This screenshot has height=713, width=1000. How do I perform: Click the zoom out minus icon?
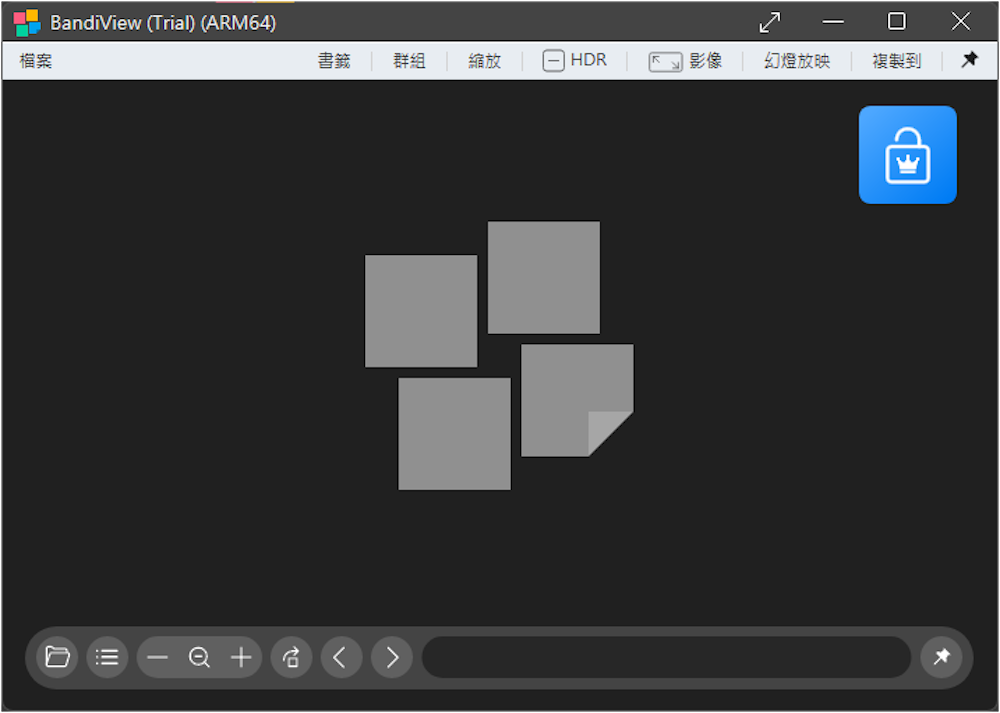157,657
